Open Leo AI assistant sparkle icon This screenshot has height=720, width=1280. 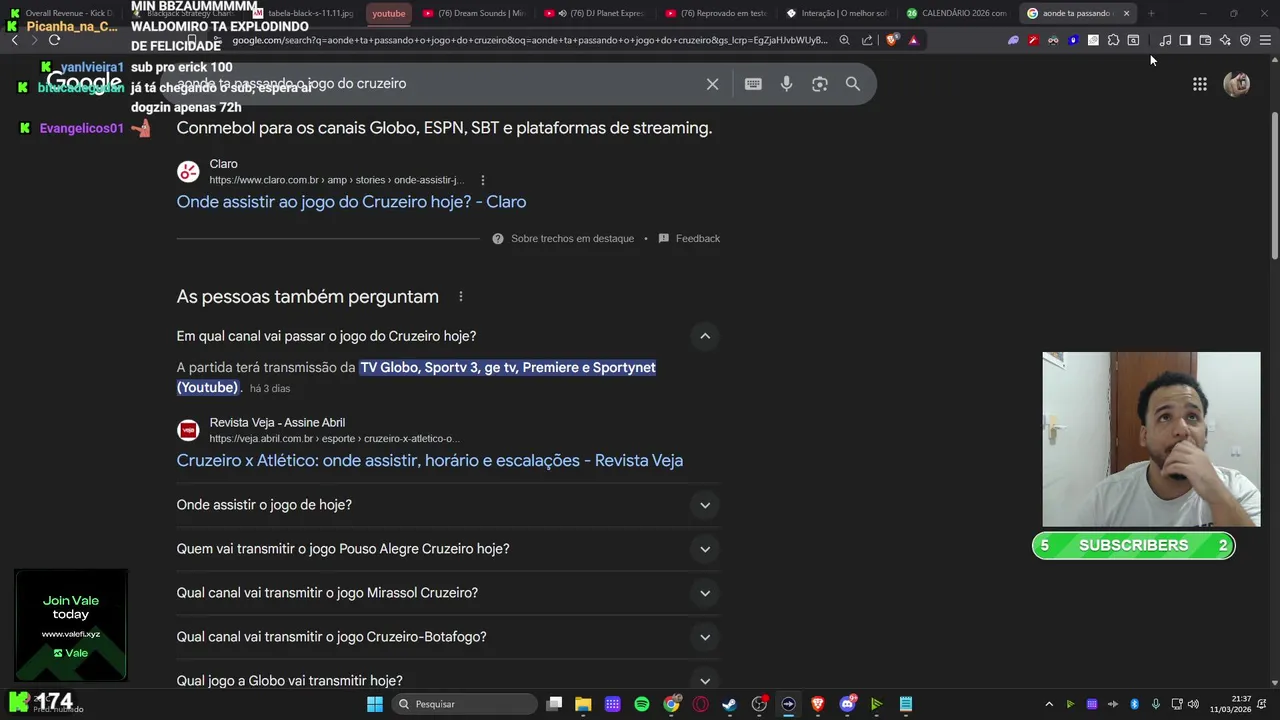(x=1225, y=40)
